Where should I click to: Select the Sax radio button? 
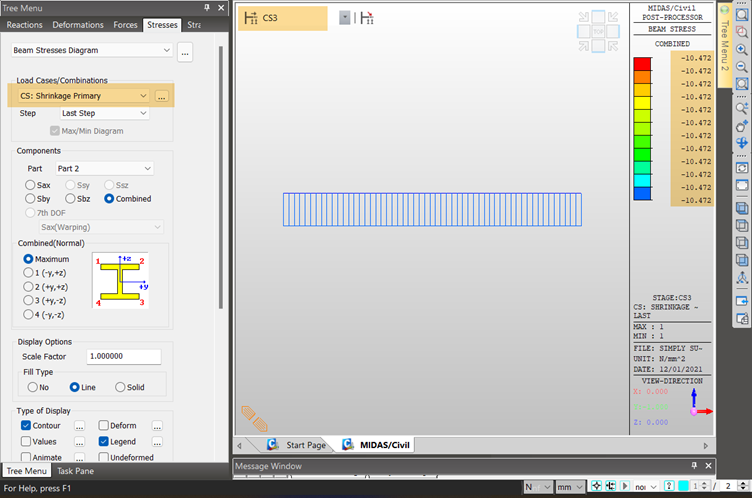pos(30,185)
